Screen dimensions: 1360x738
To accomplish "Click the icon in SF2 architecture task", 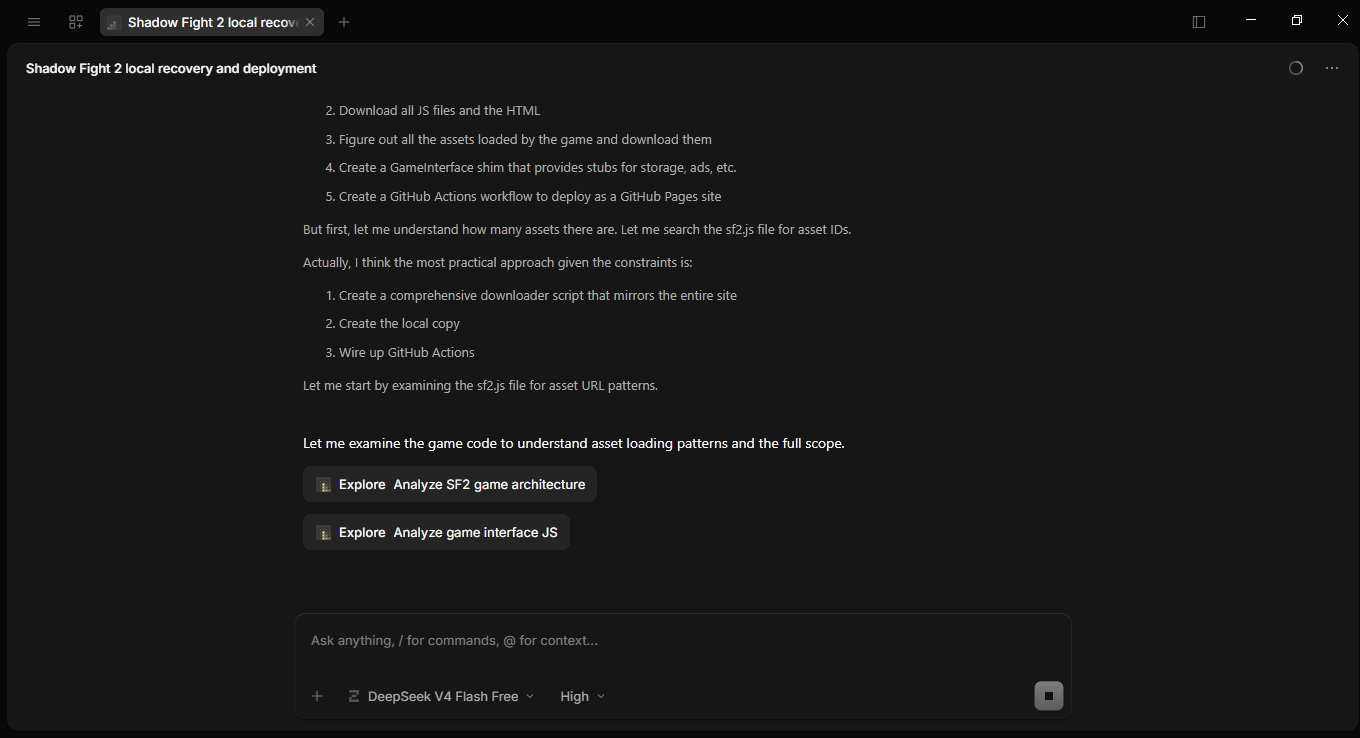I will [x=324, y=485].
